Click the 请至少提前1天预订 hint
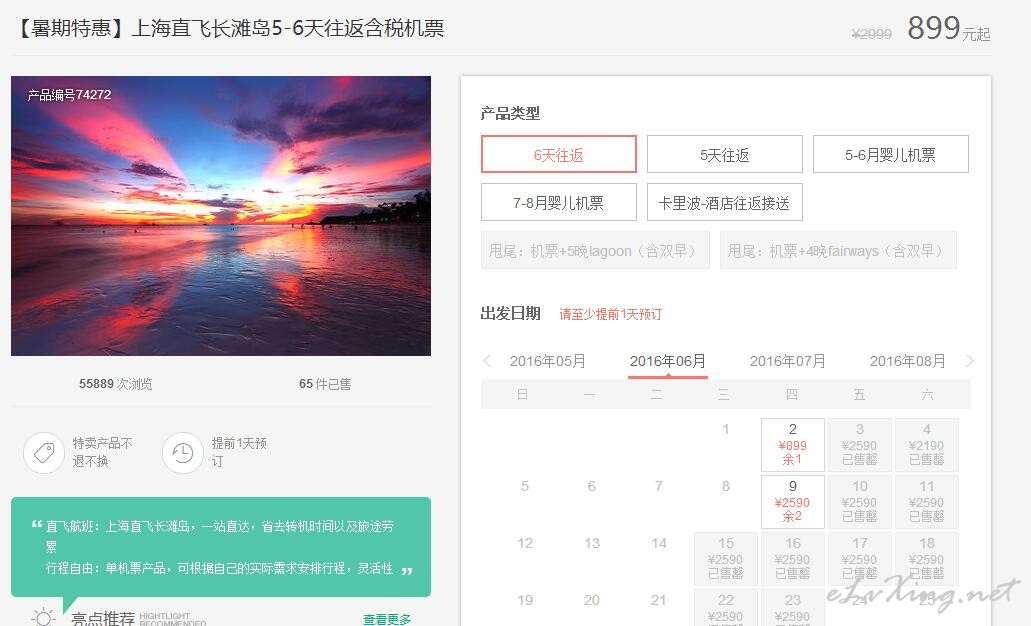The image size is (1031, 626). coord(610,314)
